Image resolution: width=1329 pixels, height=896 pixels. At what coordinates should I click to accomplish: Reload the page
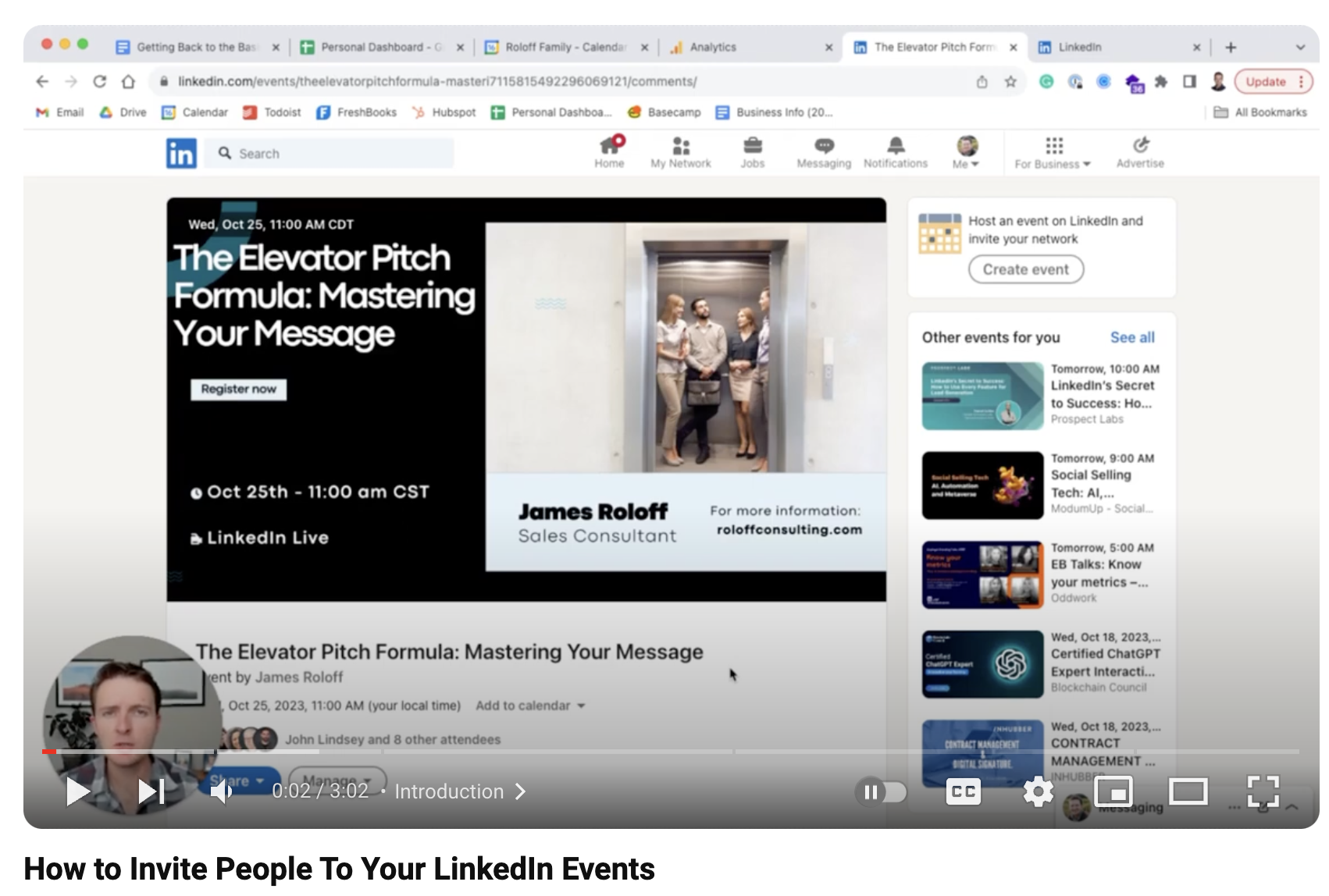100,81
